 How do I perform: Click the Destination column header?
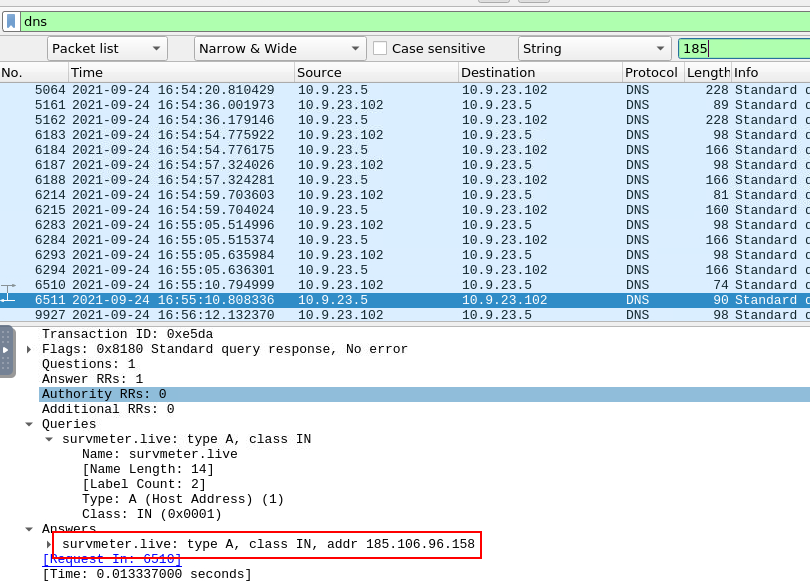pos(538,73)
